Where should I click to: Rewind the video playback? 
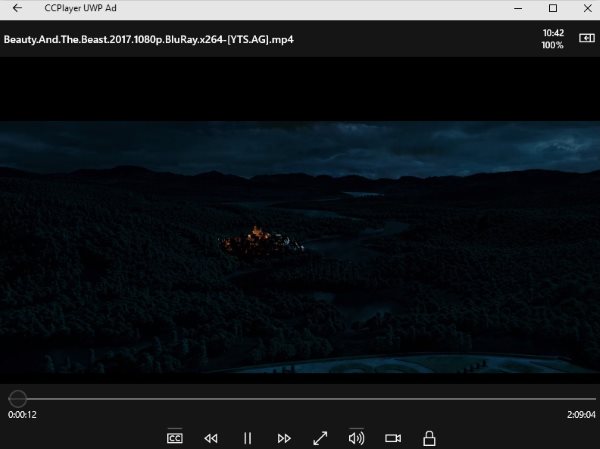pyautogui.click(x=211, y=438)
